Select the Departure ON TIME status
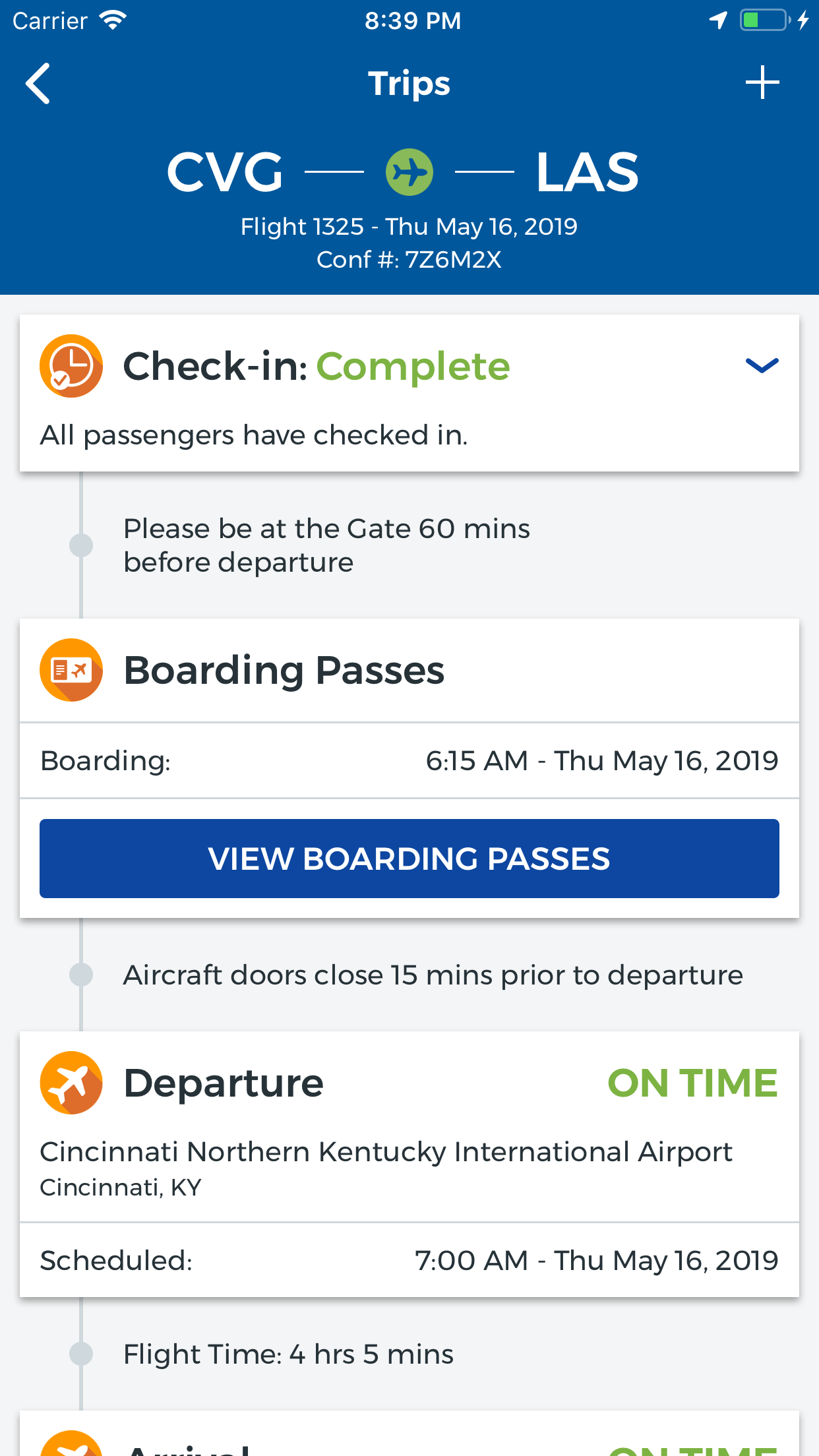The width and height of the screenshot is (819, 1456). point(692,1083)
